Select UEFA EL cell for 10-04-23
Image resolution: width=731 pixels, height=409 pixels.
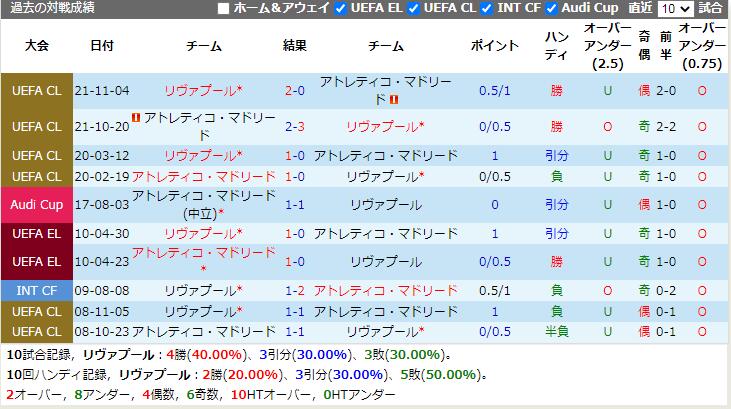pyautogui.click(x=37, y=262)
